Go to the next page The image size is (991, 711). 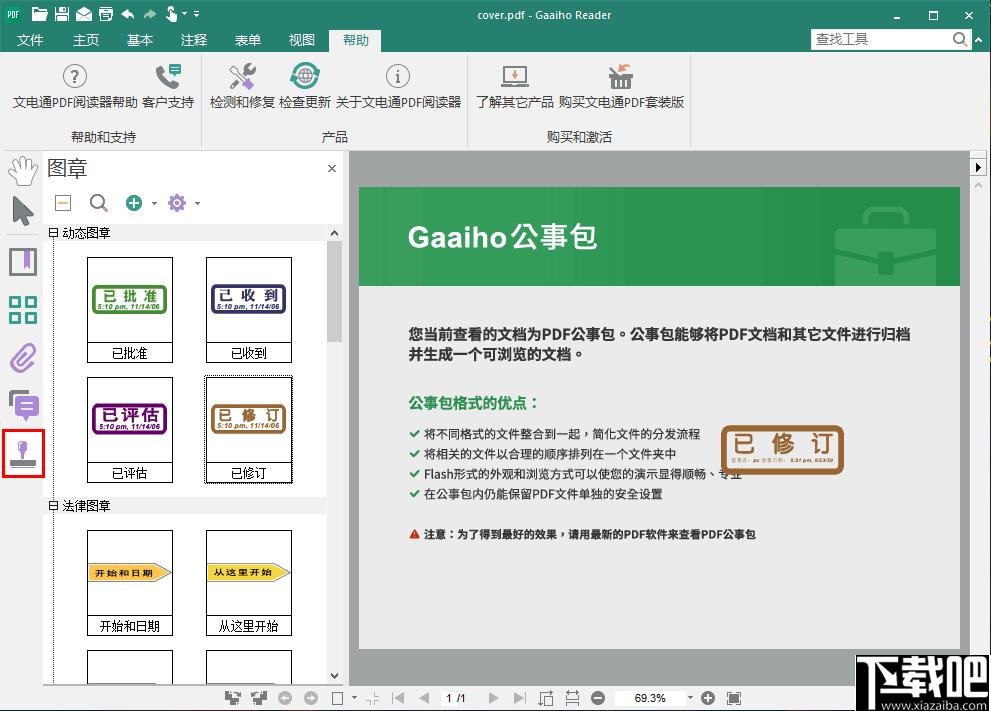493,698
